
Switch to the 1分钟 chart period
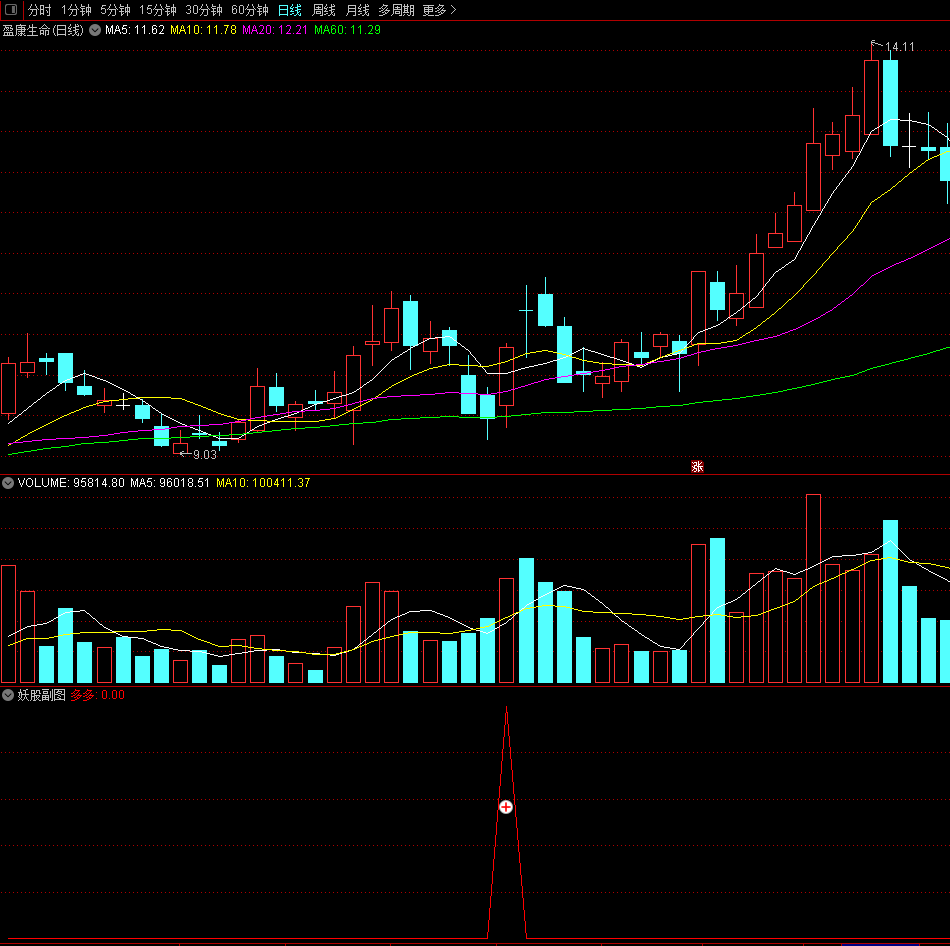[x=76, y=10]
